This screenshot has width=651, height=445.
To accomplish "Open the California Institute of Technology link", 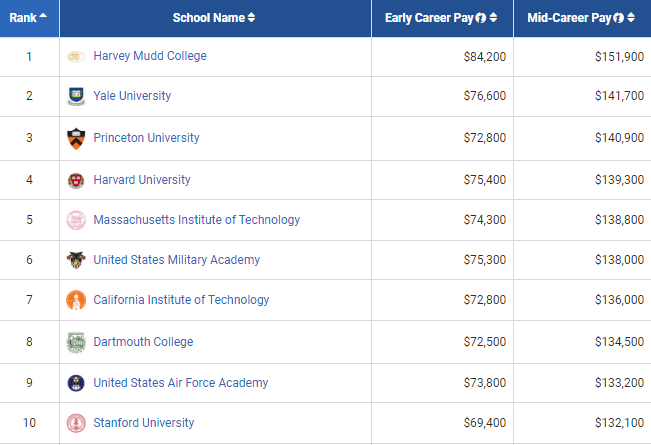I will pyautogui.click(x=181, y=300).
